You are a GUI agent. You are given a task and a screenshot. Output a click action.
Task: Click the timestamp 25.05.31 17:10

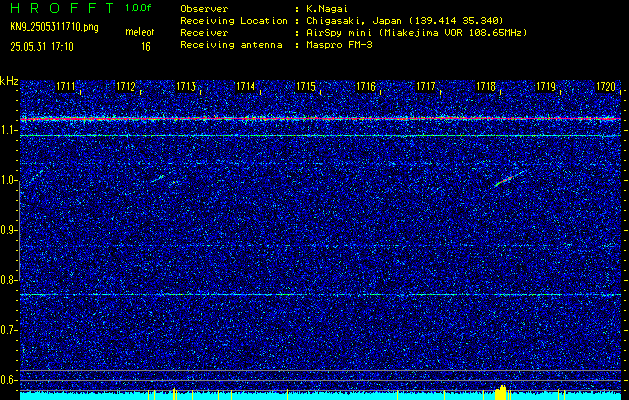click(42, 47)
